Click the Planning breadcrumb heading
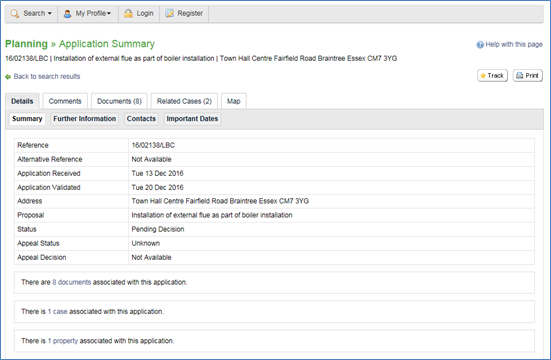Image resolution: width=551 pixels, height=360 pixels. click(x=26, y=44)
